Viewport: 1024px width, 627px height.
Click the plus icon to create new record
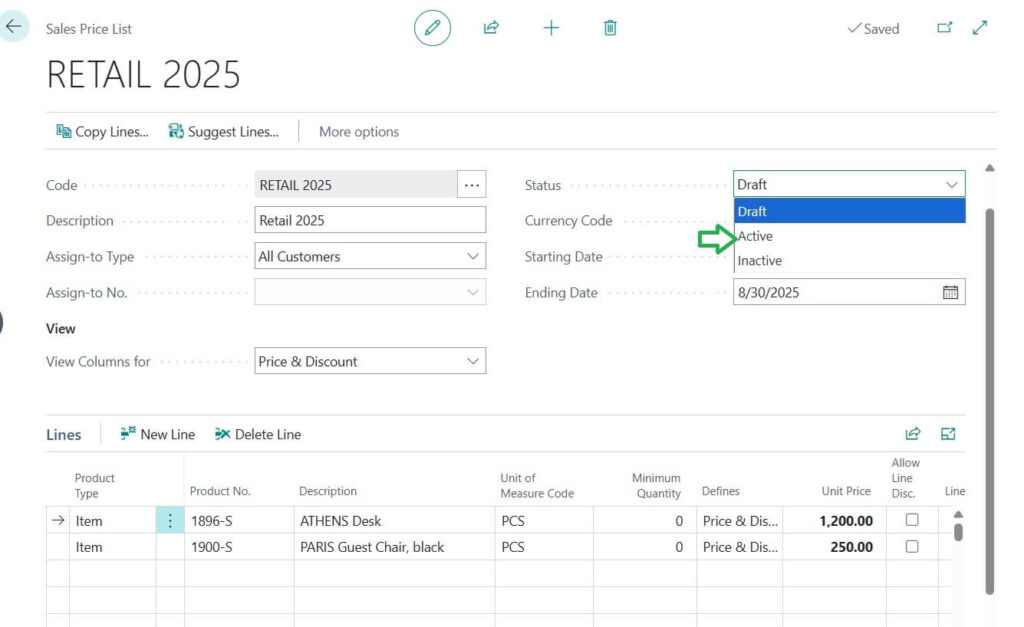click(x=551, y=28)
